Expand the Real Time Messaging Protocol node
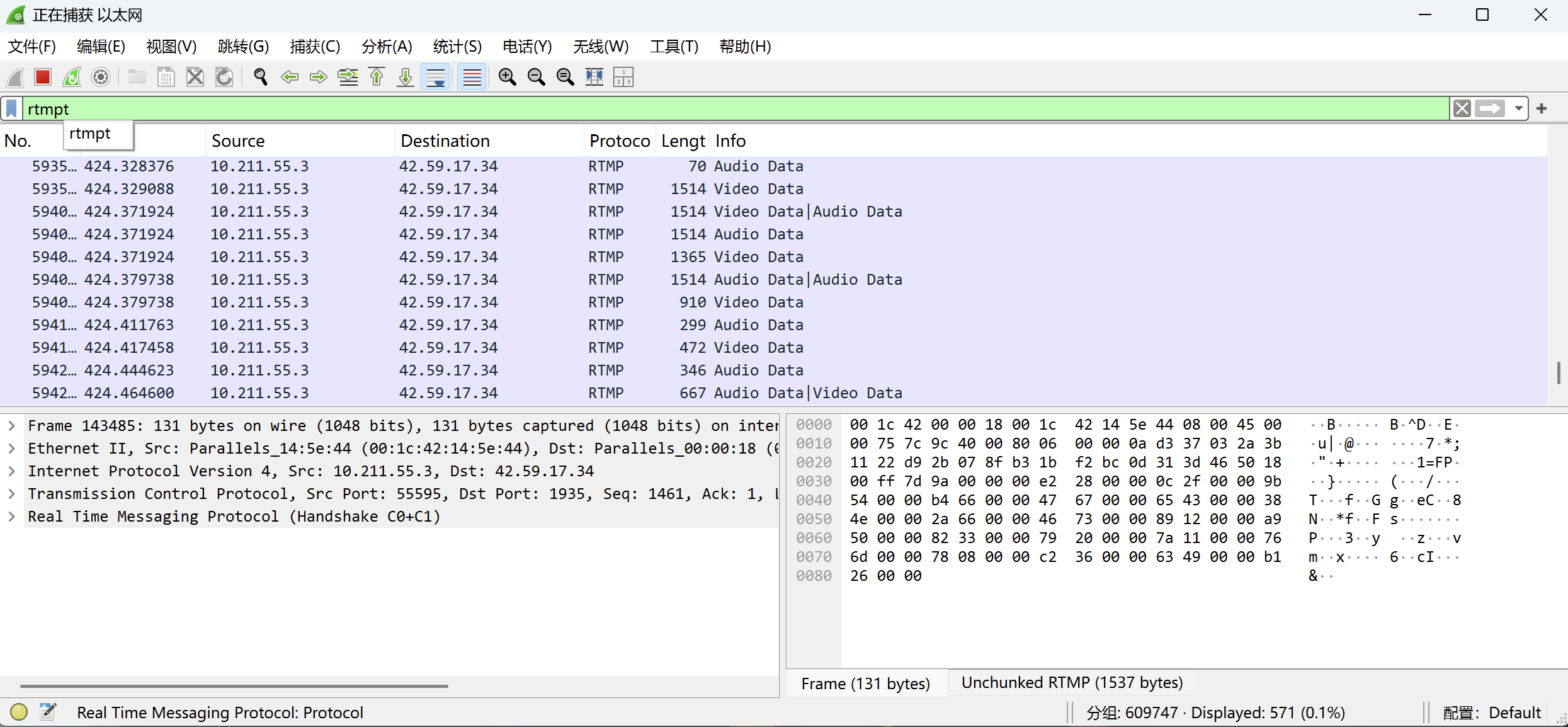The image size is (1568, 727). (x=11, y=517)
